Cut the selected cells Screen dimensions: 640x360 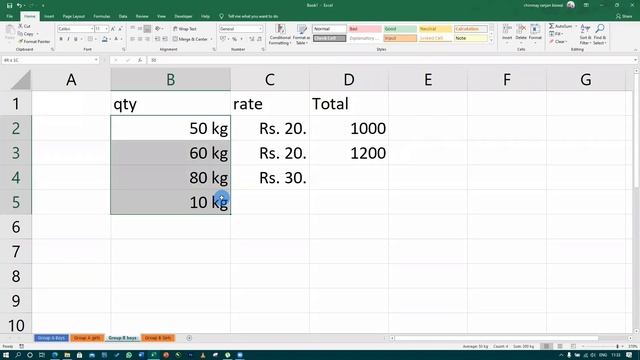(x=24, y=26)
